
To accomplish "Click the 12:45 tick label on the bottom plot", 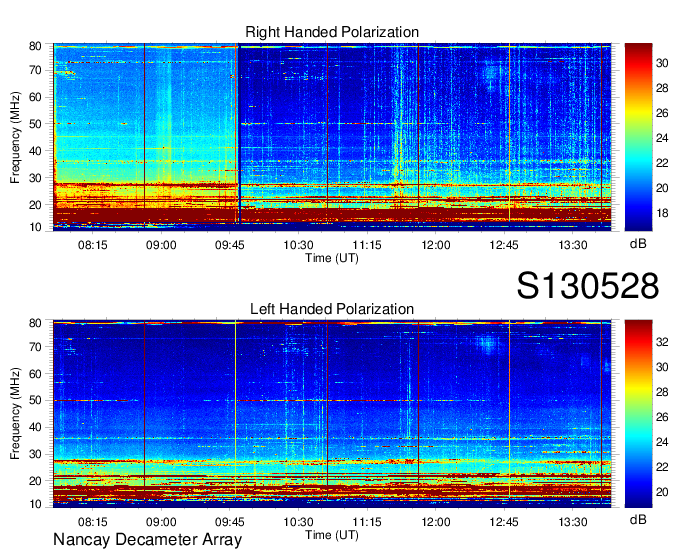I will point(504,522).
